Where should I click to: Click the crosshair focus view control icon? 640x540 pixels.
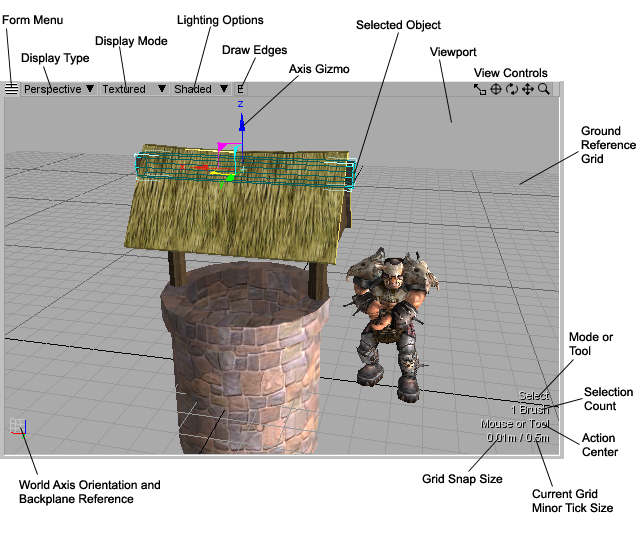pyautogui.click(x=496, y=89)
